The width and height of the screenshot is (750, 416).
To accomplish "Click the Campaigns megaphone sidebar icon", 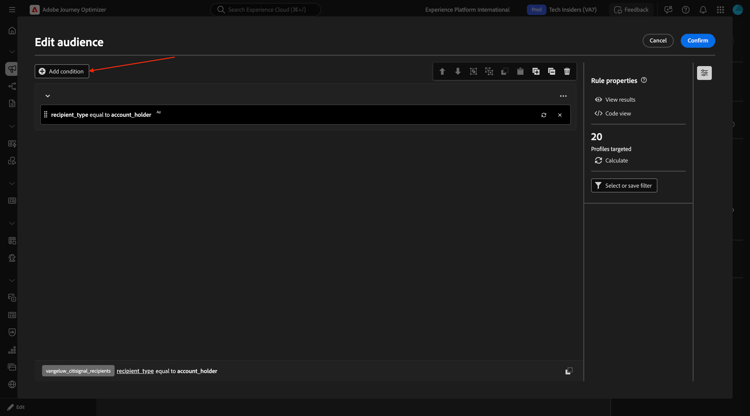I will [12, 69].
